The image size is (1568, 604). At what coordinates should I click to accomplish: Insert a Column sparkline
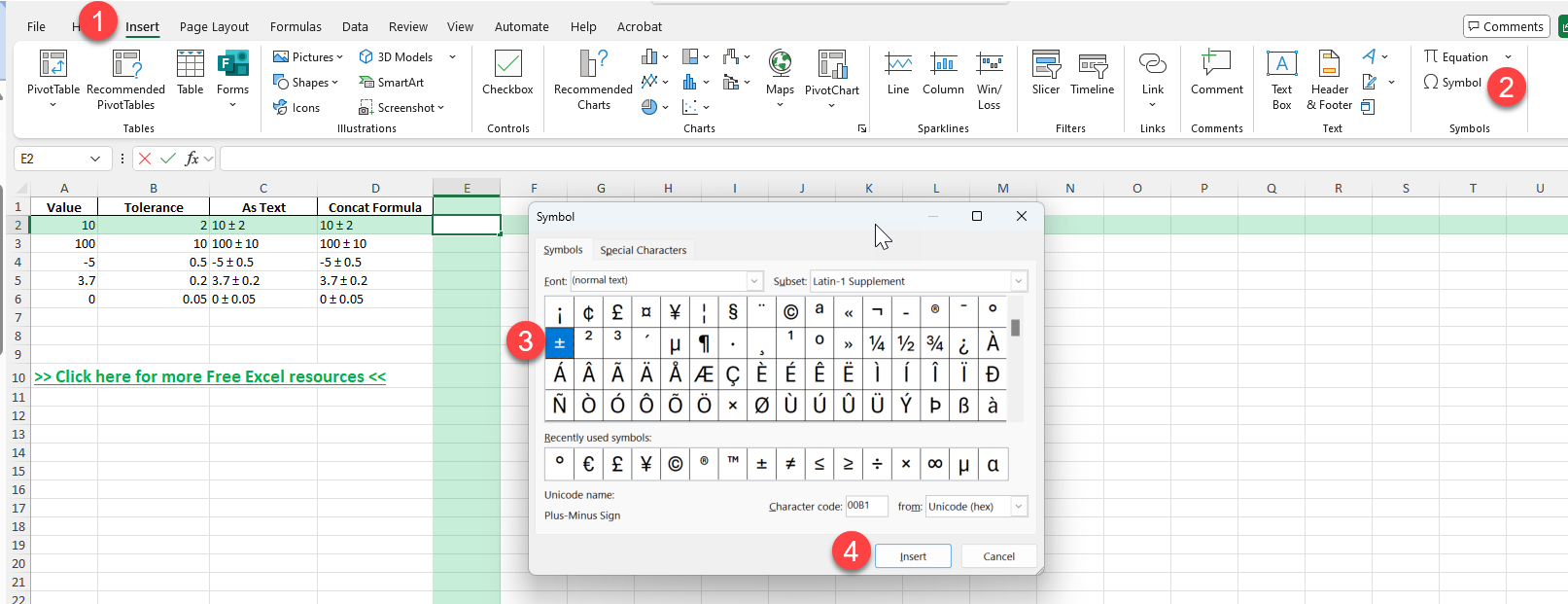click(x=943, y=74)
